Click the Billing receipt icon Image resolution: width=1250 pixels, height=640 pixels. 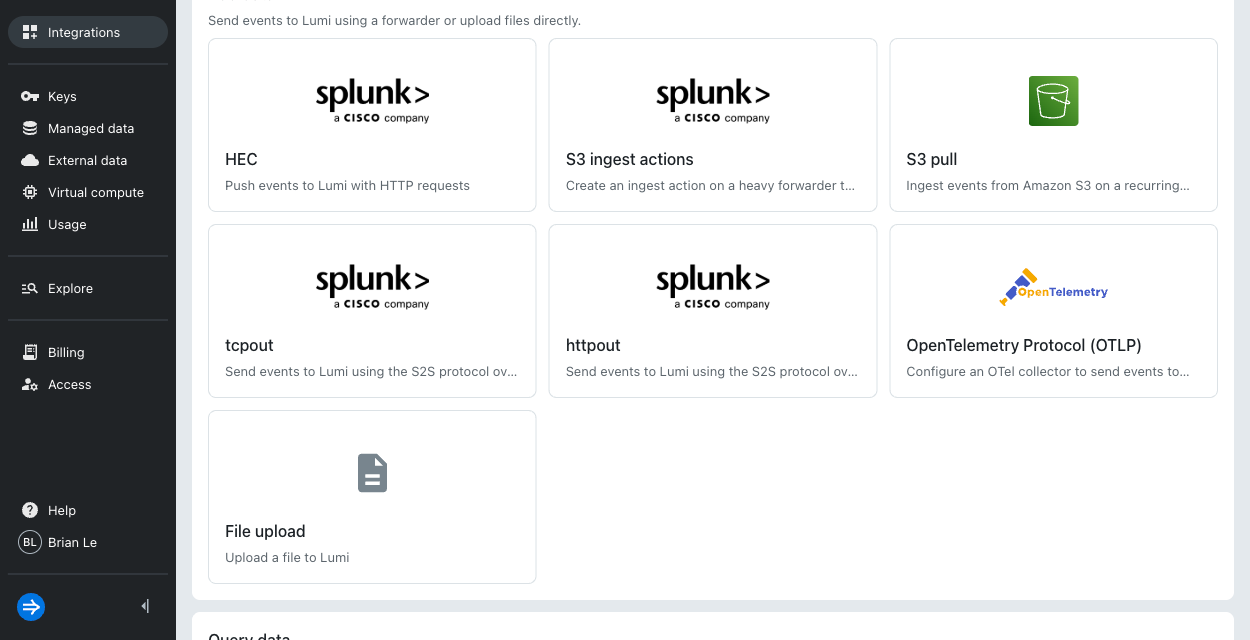(x=30, y=352)
